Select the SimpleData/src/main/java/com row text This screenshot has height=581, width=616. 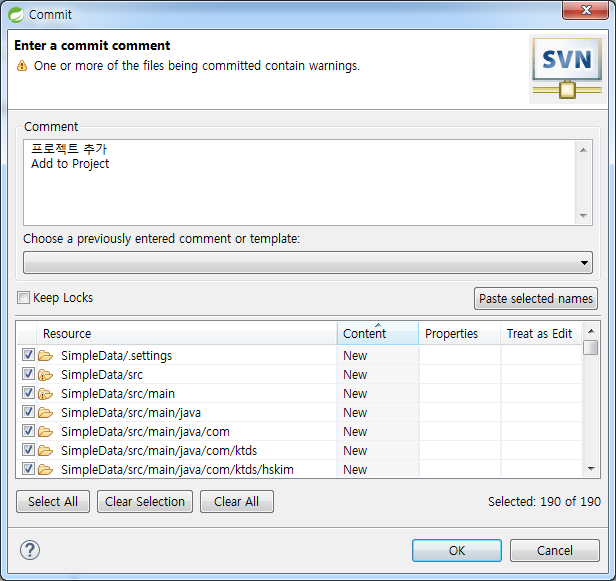pyautogui.click(x=145, y=432)
